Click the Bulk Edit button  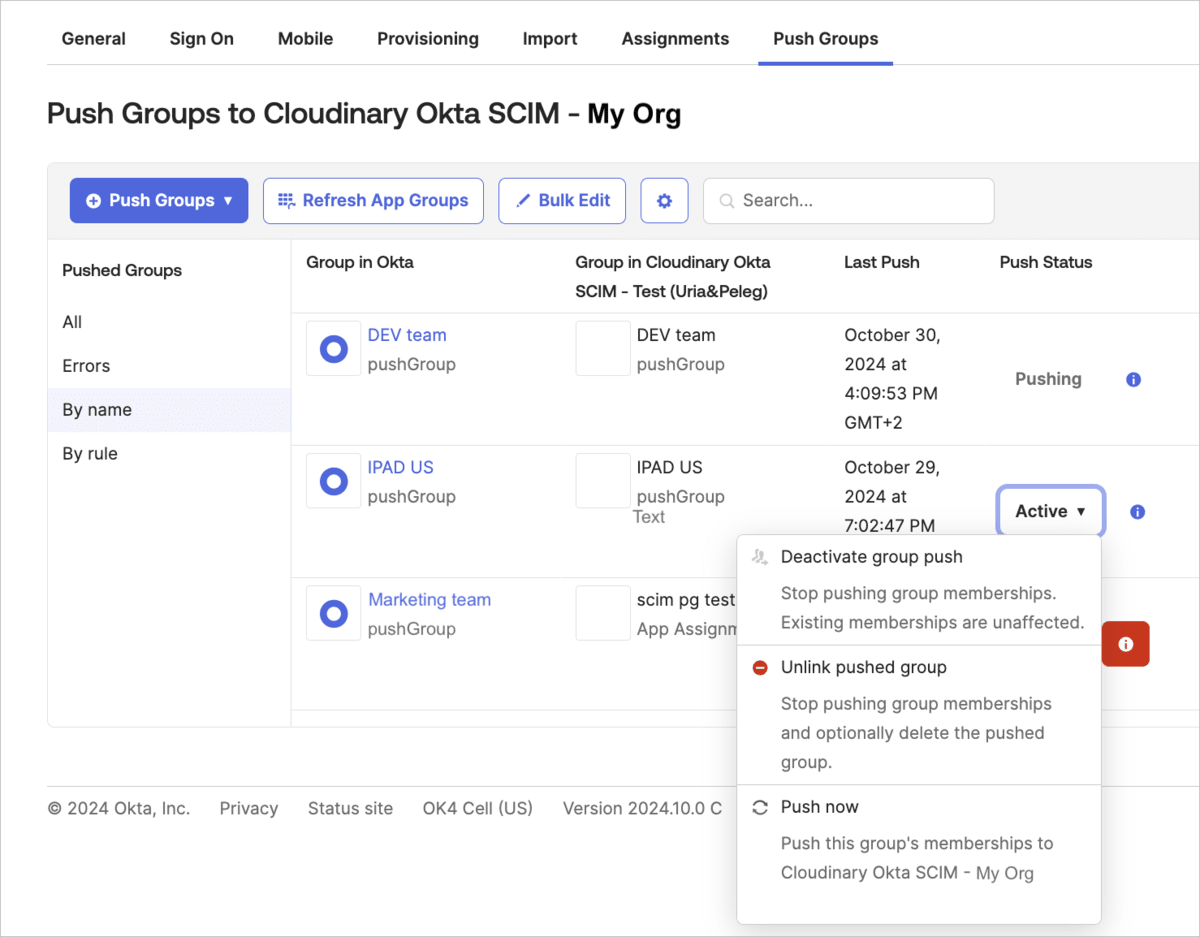click(562, 201)
